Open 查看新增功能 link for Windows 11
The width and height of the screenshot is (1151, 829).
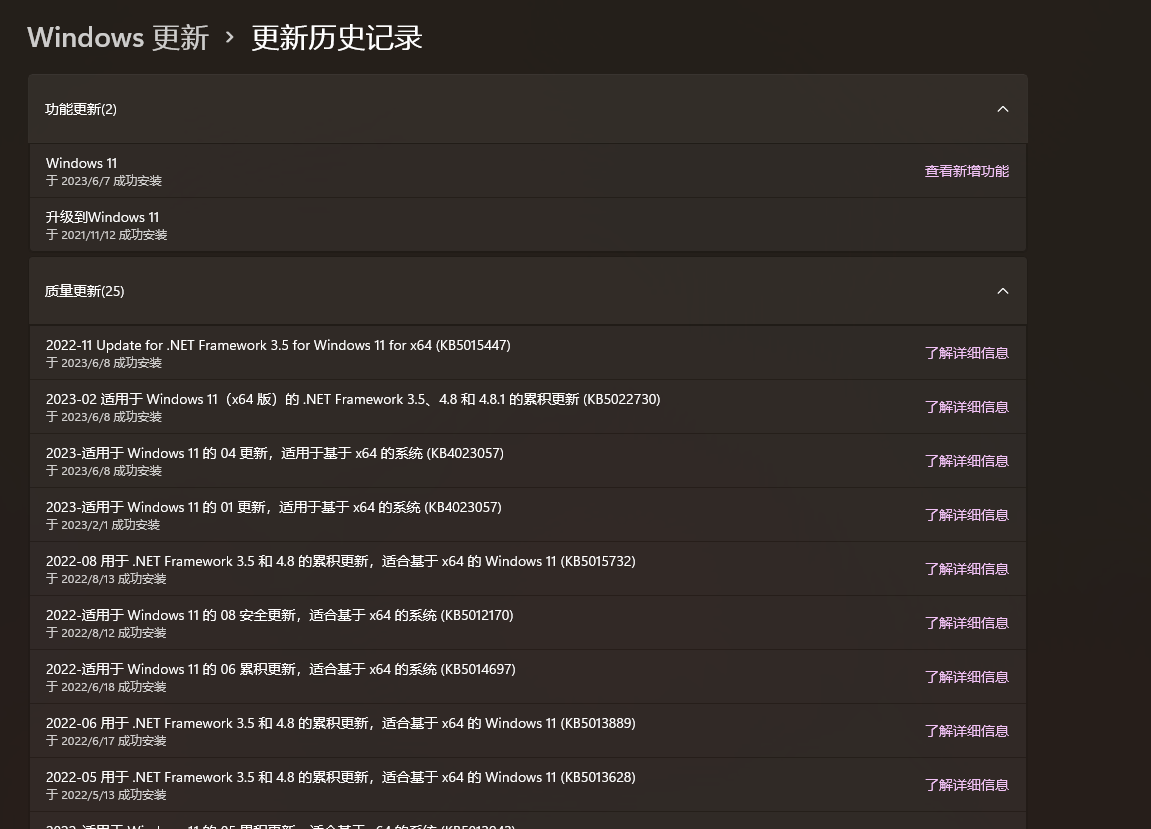[966, 171]
